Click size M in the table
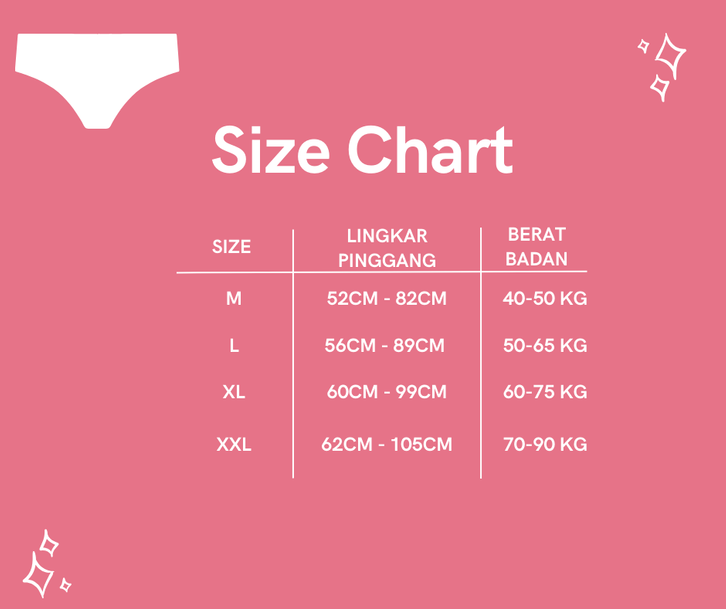Image resolution: width=726 pixels, height=609 pixels. click(x=234, y=298)
